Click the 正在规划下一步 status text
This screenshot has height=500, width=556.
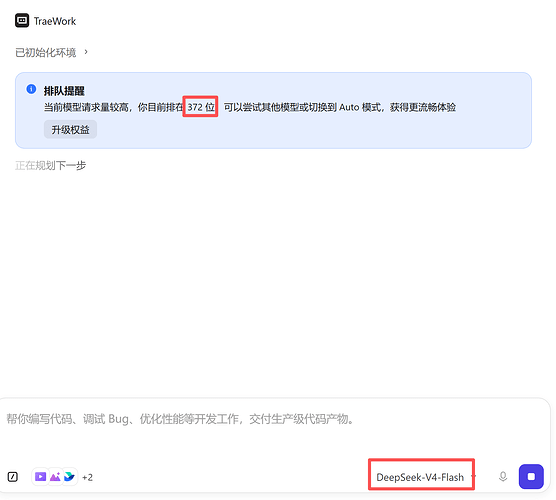[x=50, y=165]
